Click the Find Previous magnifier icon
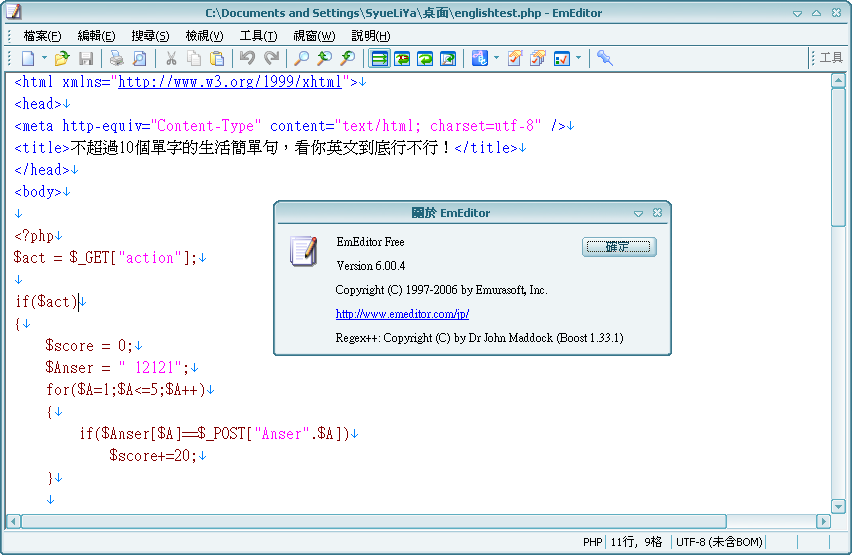The height and width of the screenshot is (555, 852). [x=324, y=58]
